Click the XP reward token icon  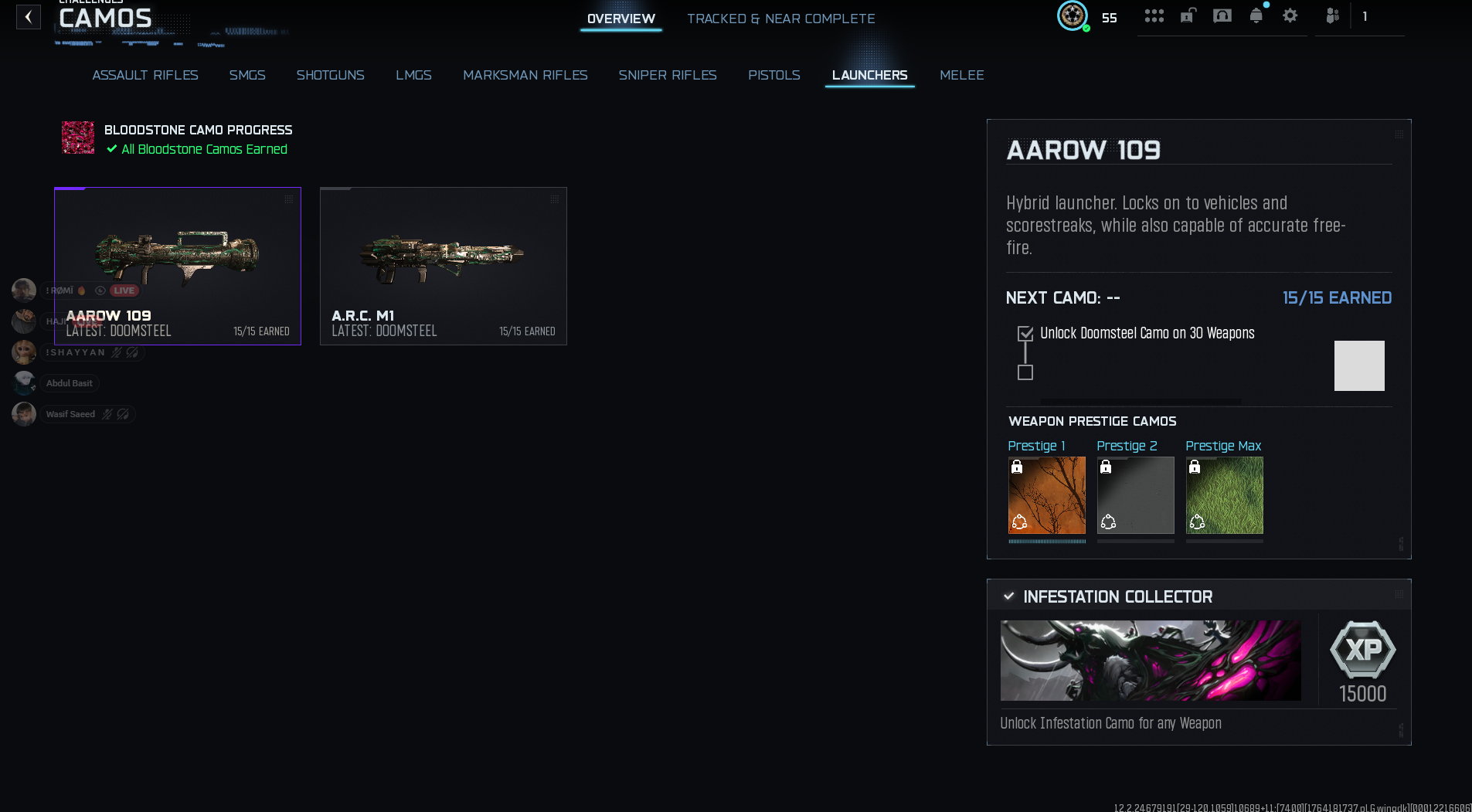(x=1363, y=651)
